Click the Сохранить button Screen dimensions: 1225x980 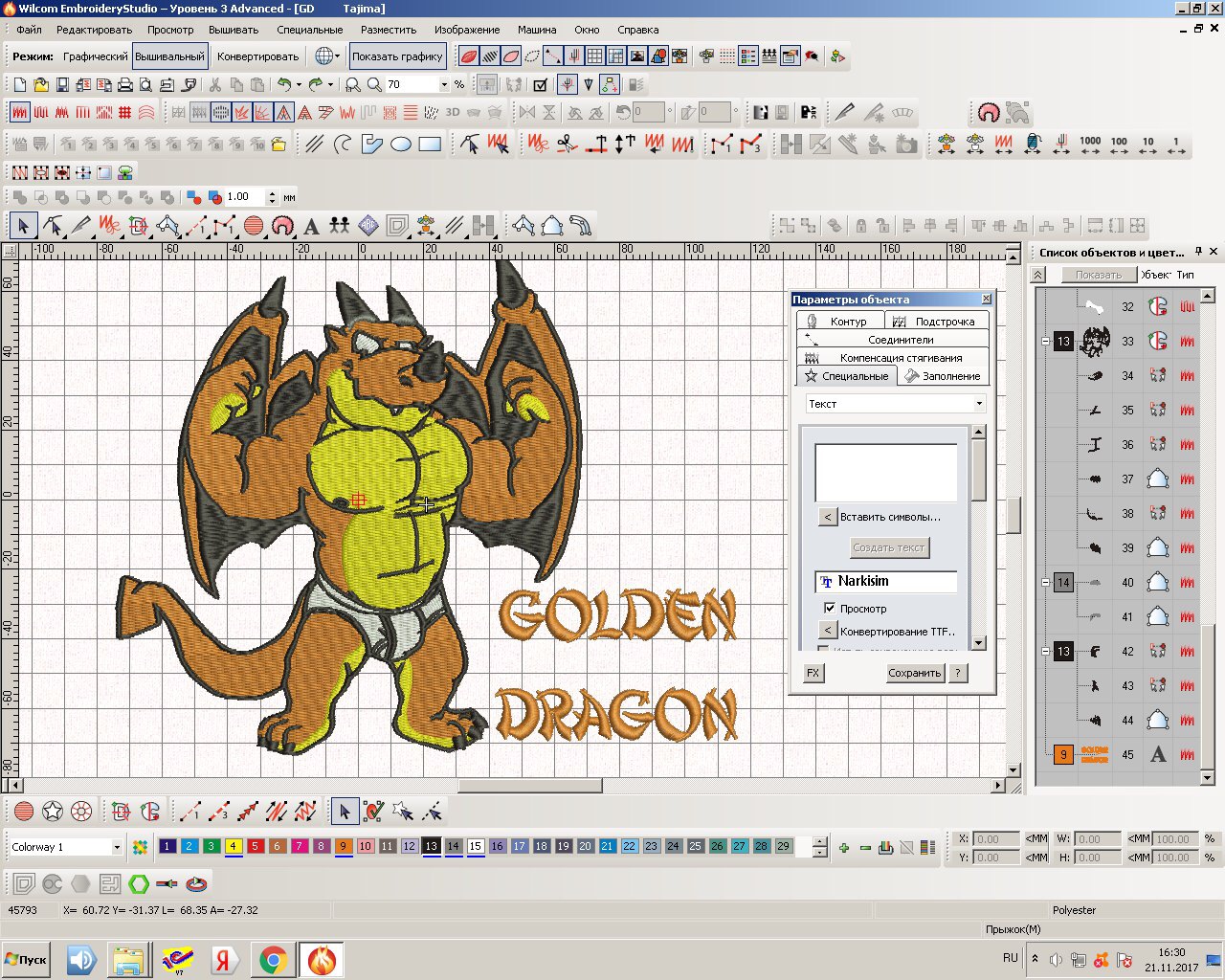[x=914, y=673]
